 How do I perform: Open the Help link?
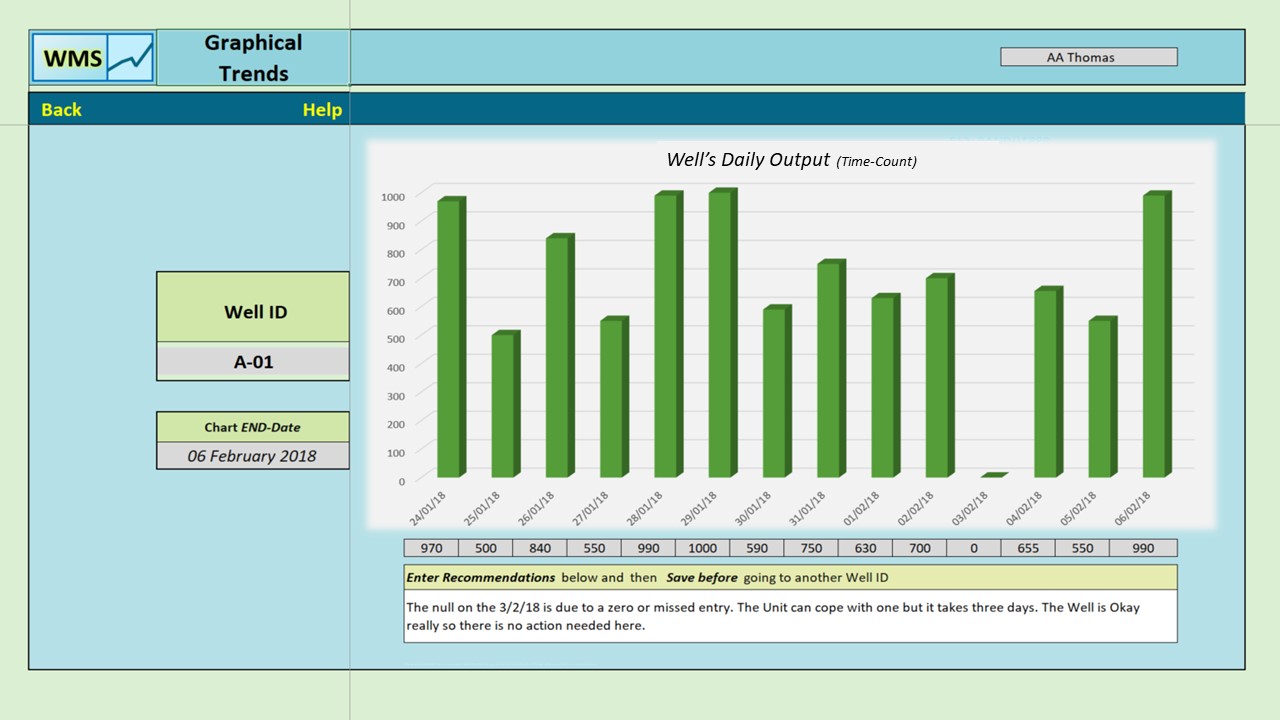tap(322, 110)
